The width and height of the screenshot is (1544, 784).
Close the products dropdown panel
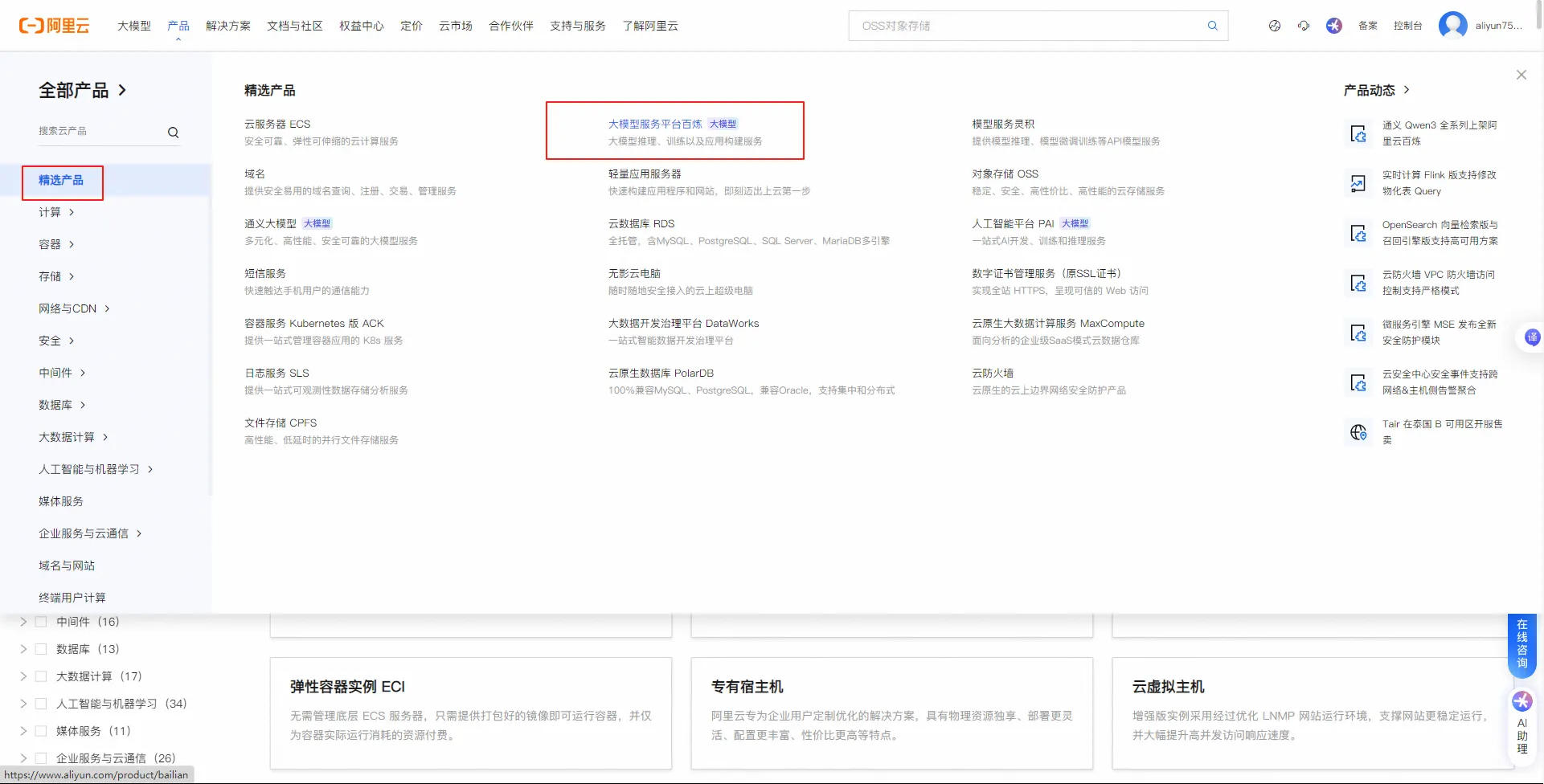coord(1521,75)
